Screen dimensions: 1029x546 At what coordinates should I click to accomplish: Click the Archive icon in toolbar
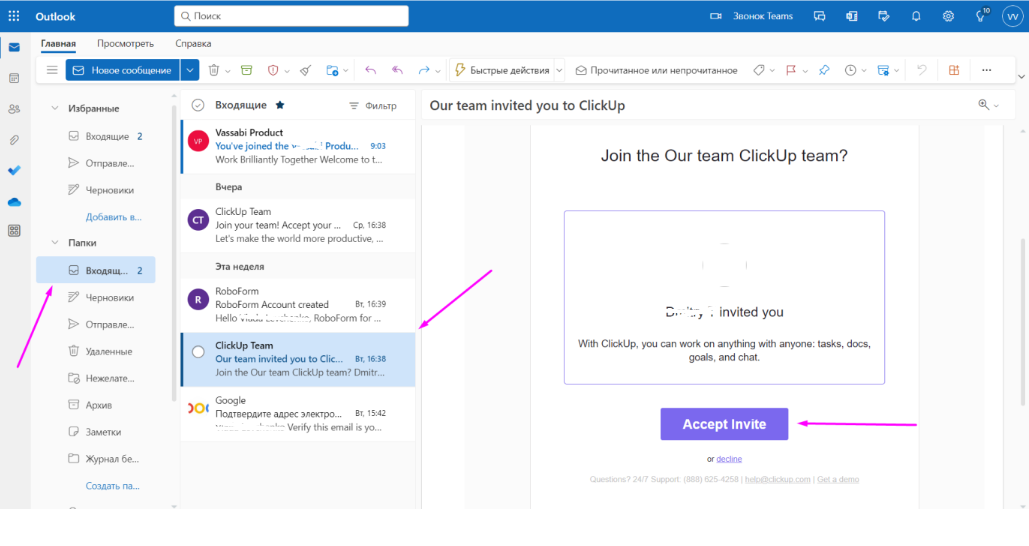247,70
